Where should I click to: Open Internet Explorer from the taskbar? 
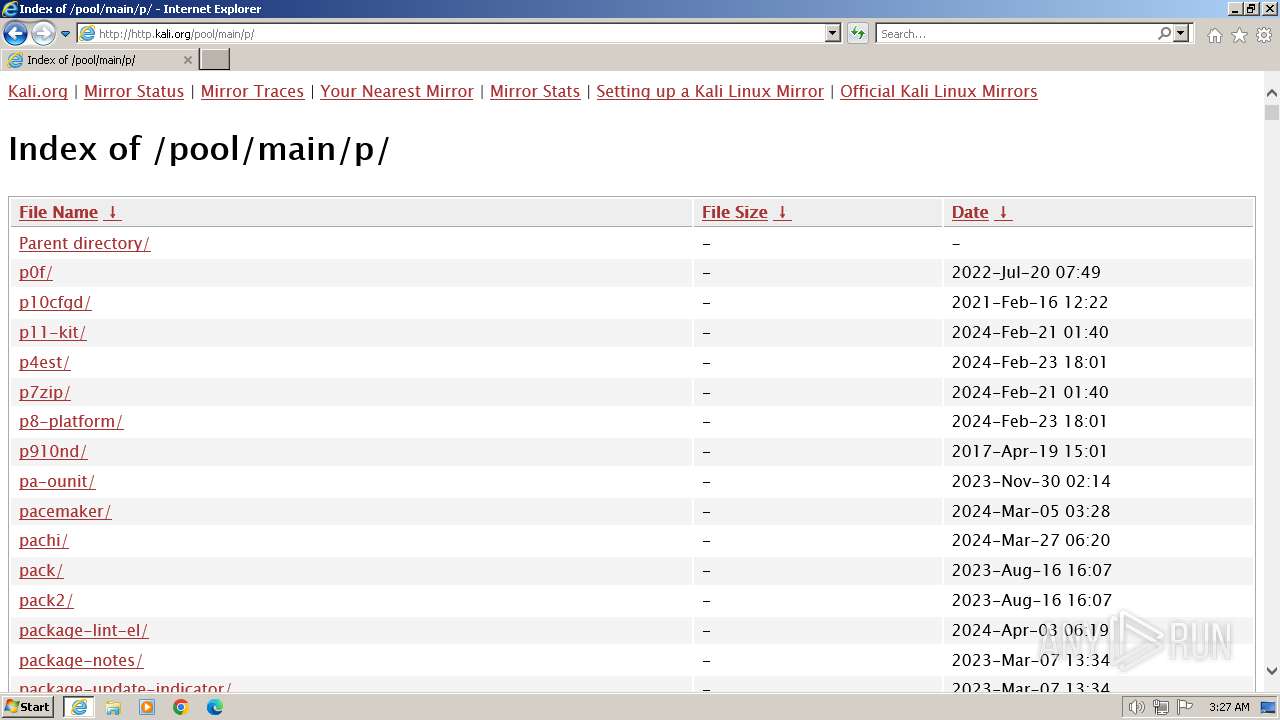pos(79,707)
